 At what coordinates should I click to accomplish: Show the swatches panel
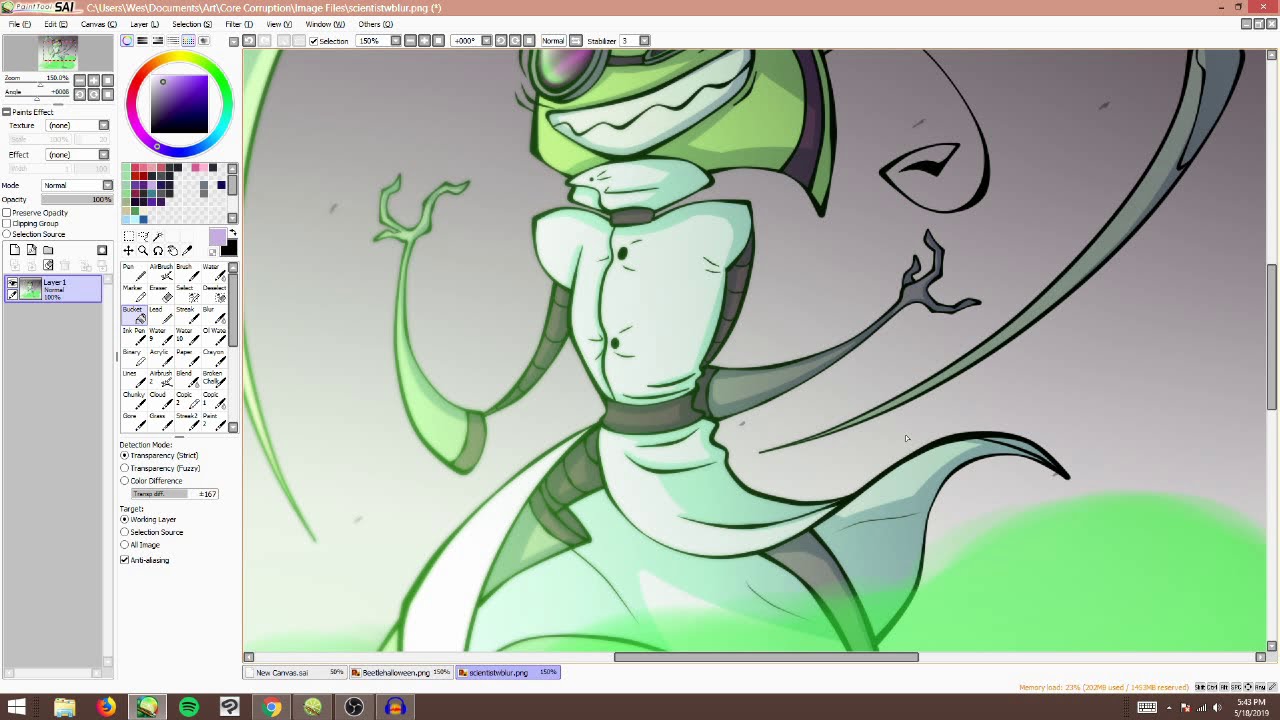pyautogui.click(x=188, y=41)
